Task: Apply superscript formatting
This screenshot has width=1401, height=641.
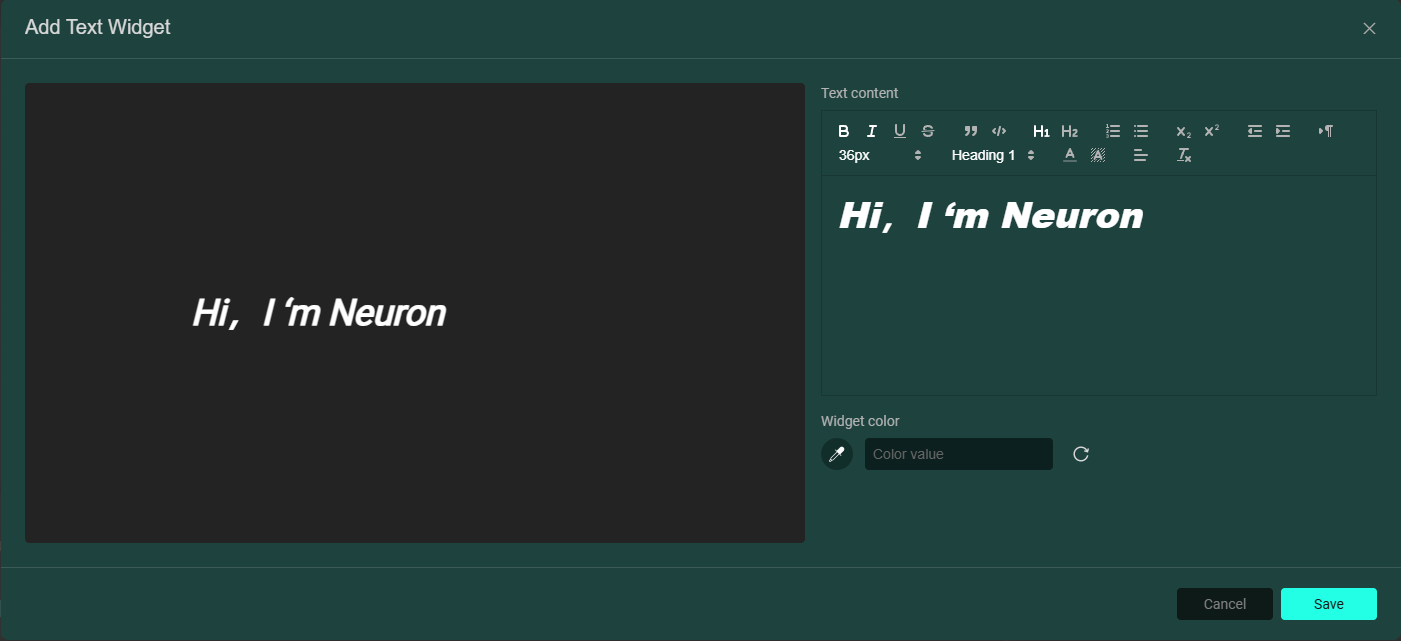Action: click(1211, 131)
